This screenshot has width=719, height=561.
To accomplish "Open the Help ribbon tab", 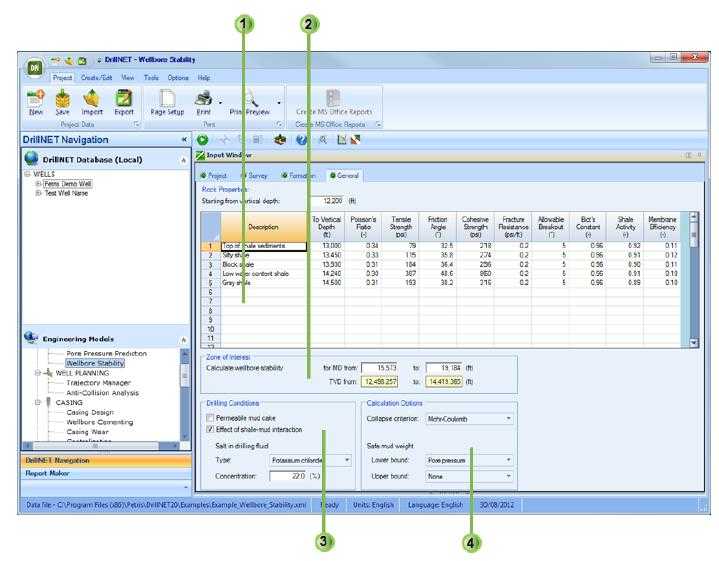I will [204, 78].
